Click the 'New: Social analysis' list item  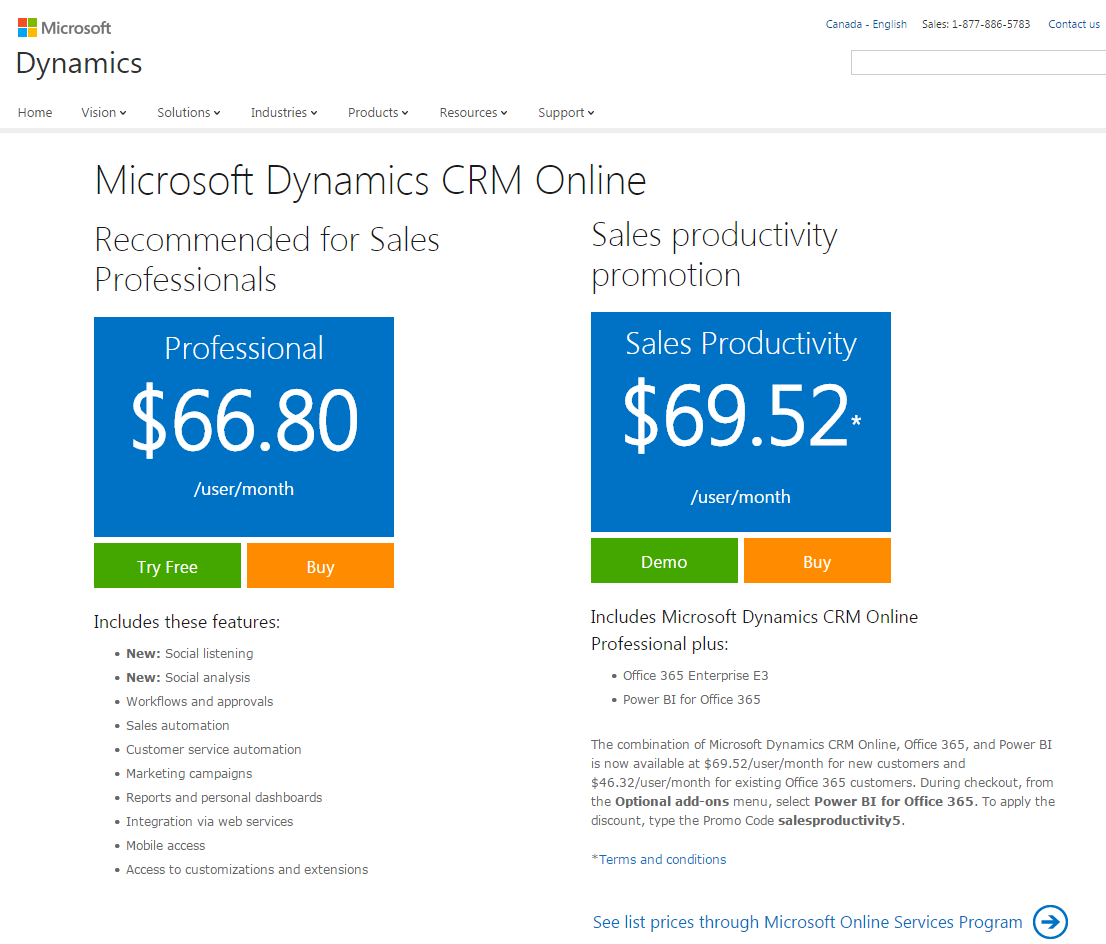(x=188, y=677)
